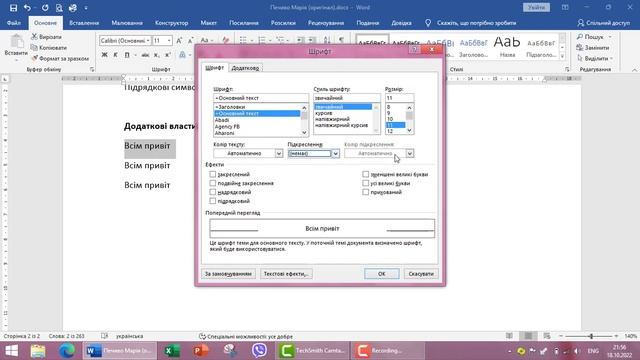This screenshot has width=640, height=360.
Task: Check подвійне закреслення checkbox
Action: [213, 183]
